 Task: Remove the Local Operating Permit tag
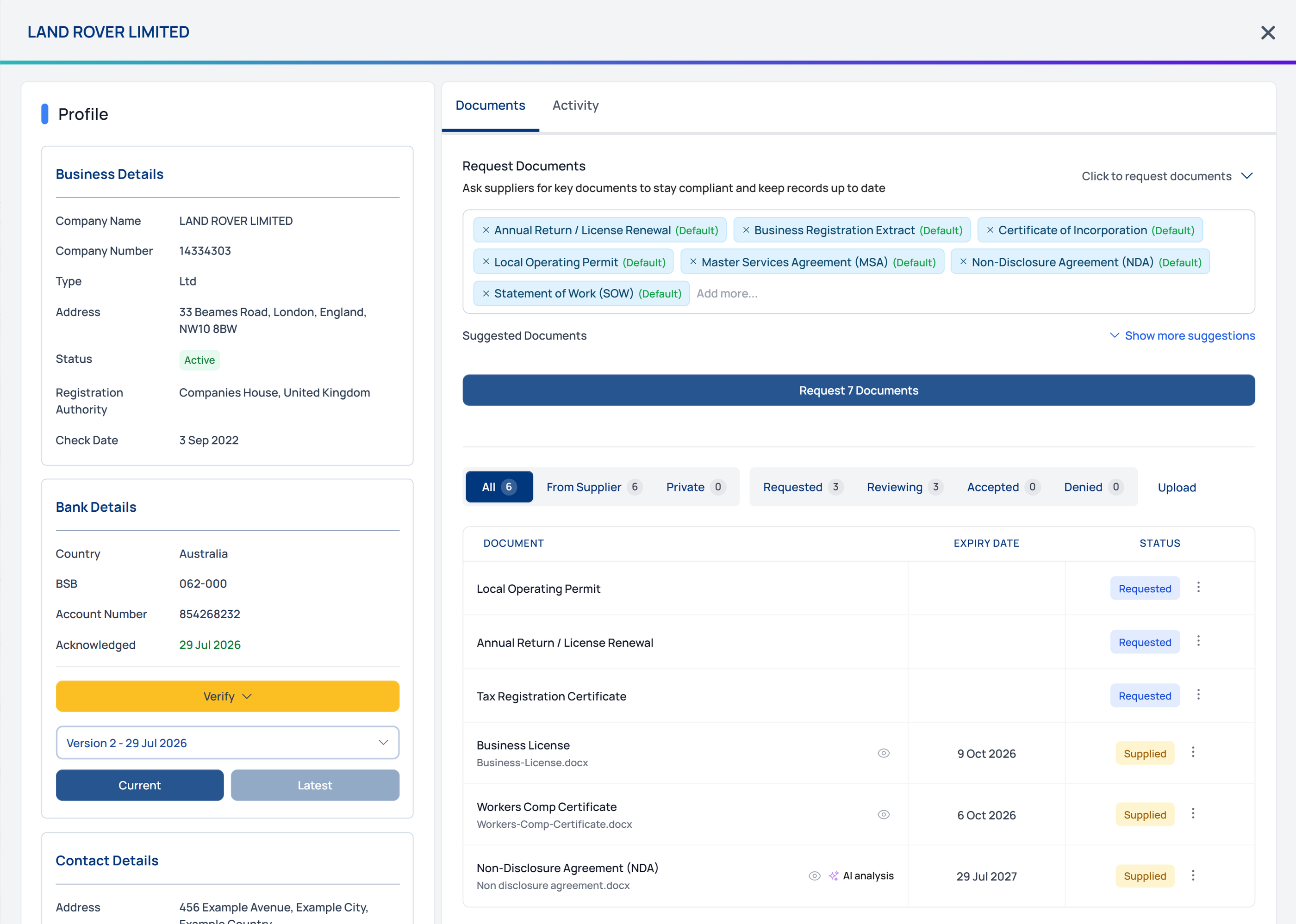486,262
